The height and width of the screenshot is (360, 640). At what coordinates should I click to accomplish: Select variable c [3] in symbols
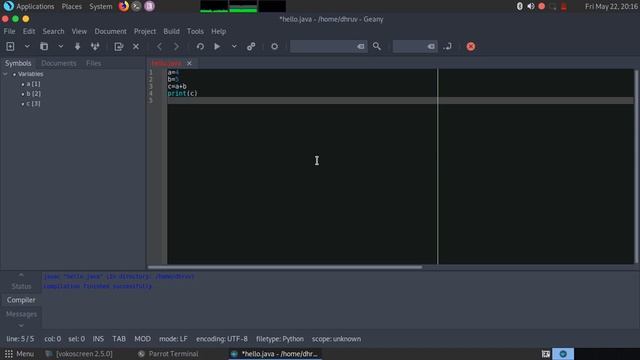pos(33,104)
